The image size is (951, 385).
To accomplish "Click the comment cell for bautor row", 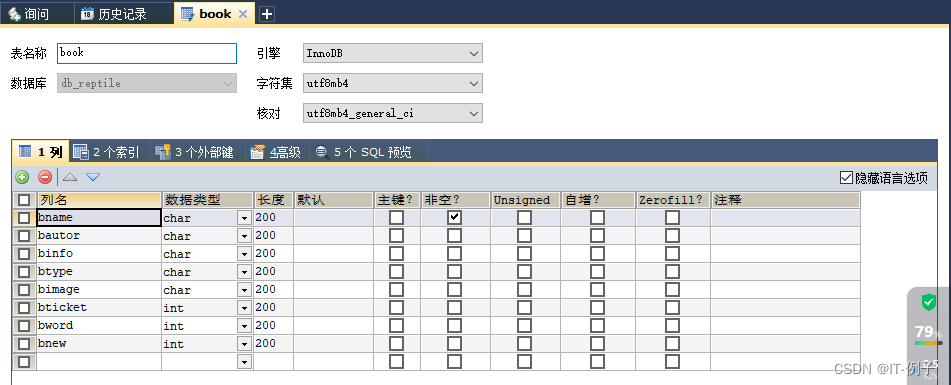I will coord(785,236).
